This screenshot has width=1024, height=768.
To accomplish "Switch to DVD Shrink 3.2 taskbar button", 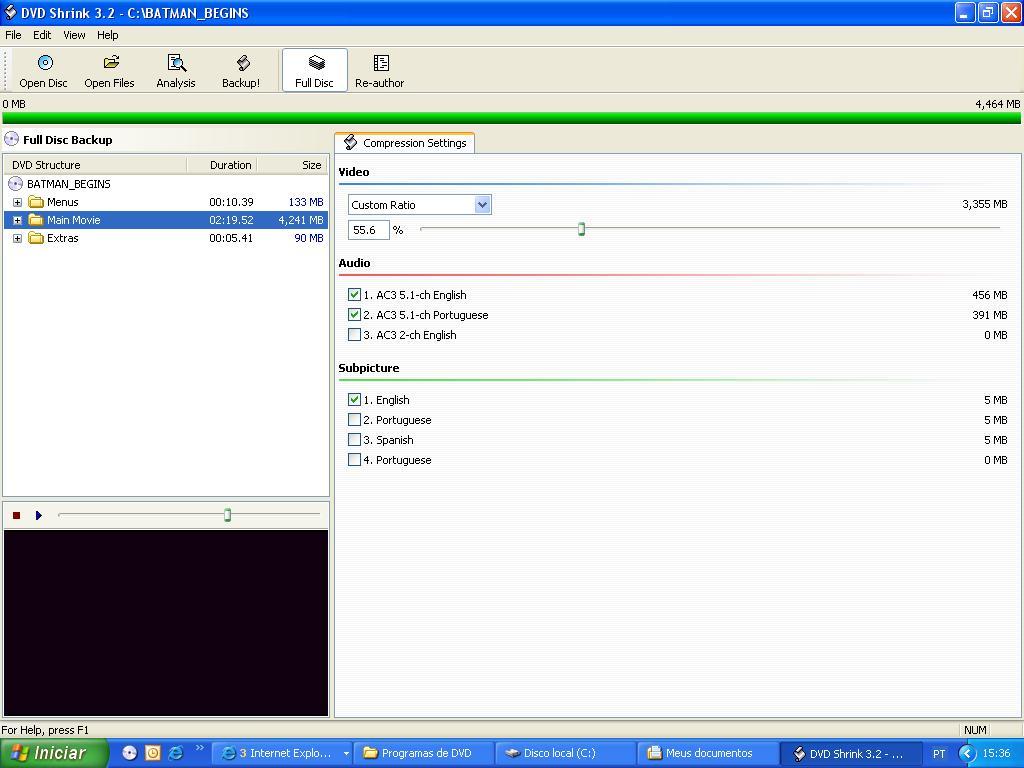I will 850,754.
